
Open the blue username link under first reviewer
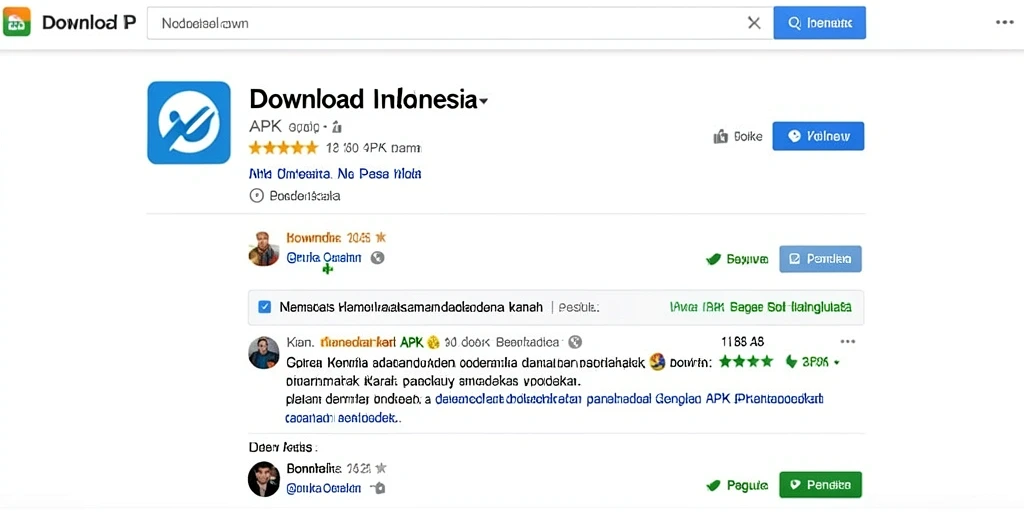[x=323, y=257]
